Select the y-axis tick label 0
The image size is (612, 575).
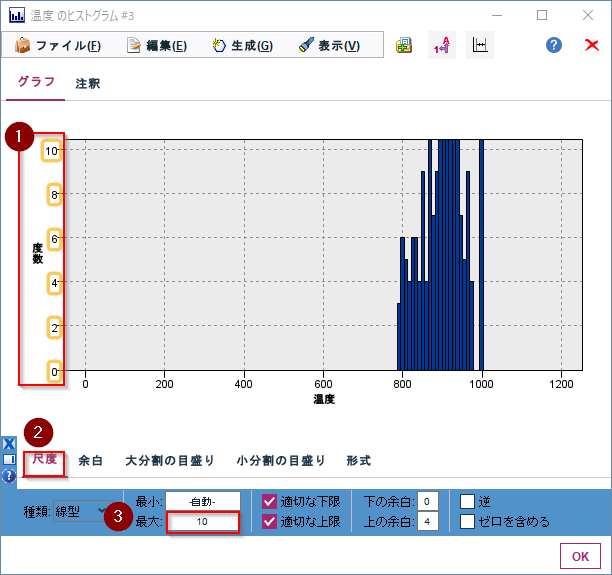[x=54, y=371]
